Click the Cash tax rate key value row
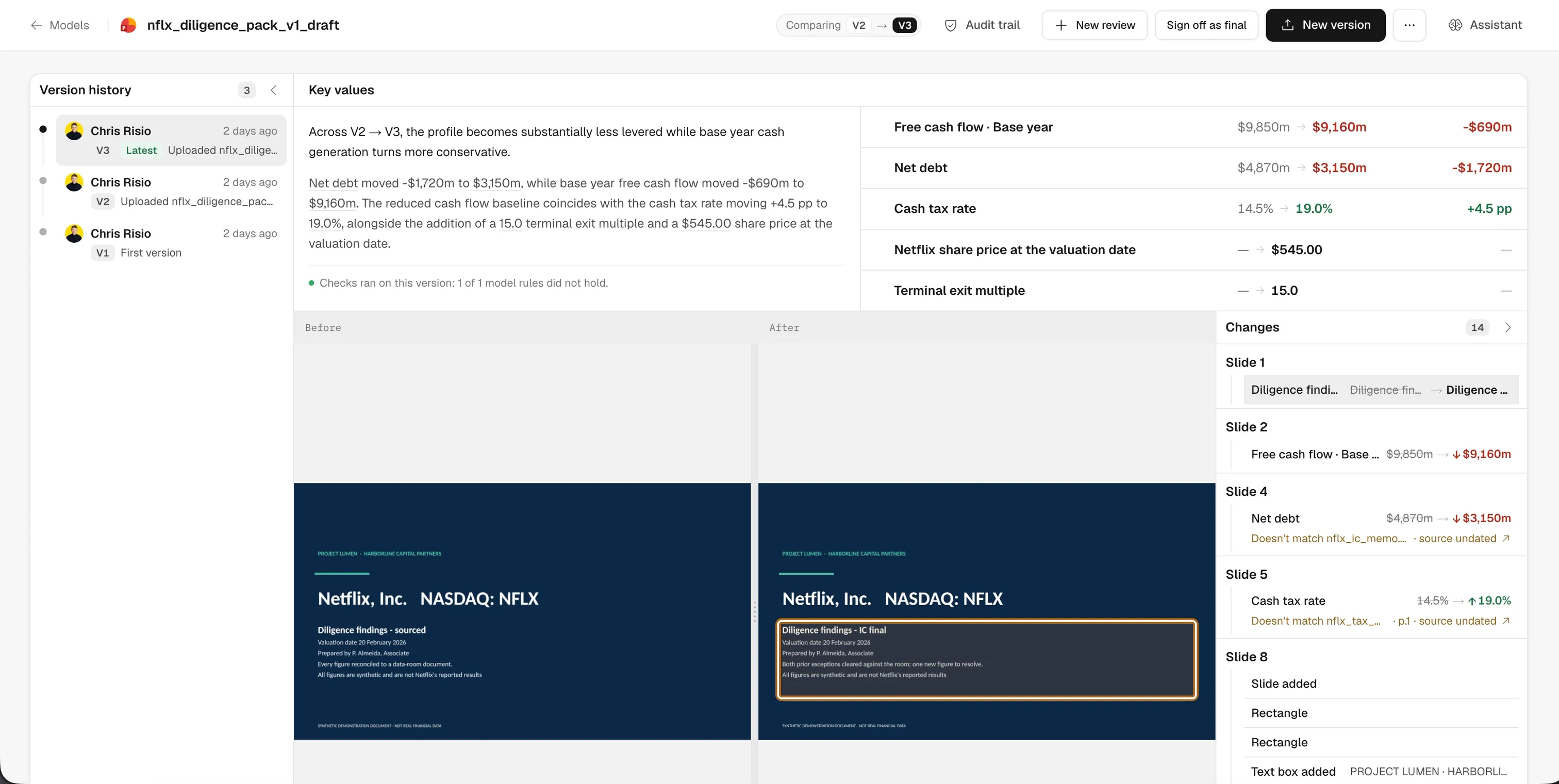Screen dimensions: 1559x784 point(1193,209)
